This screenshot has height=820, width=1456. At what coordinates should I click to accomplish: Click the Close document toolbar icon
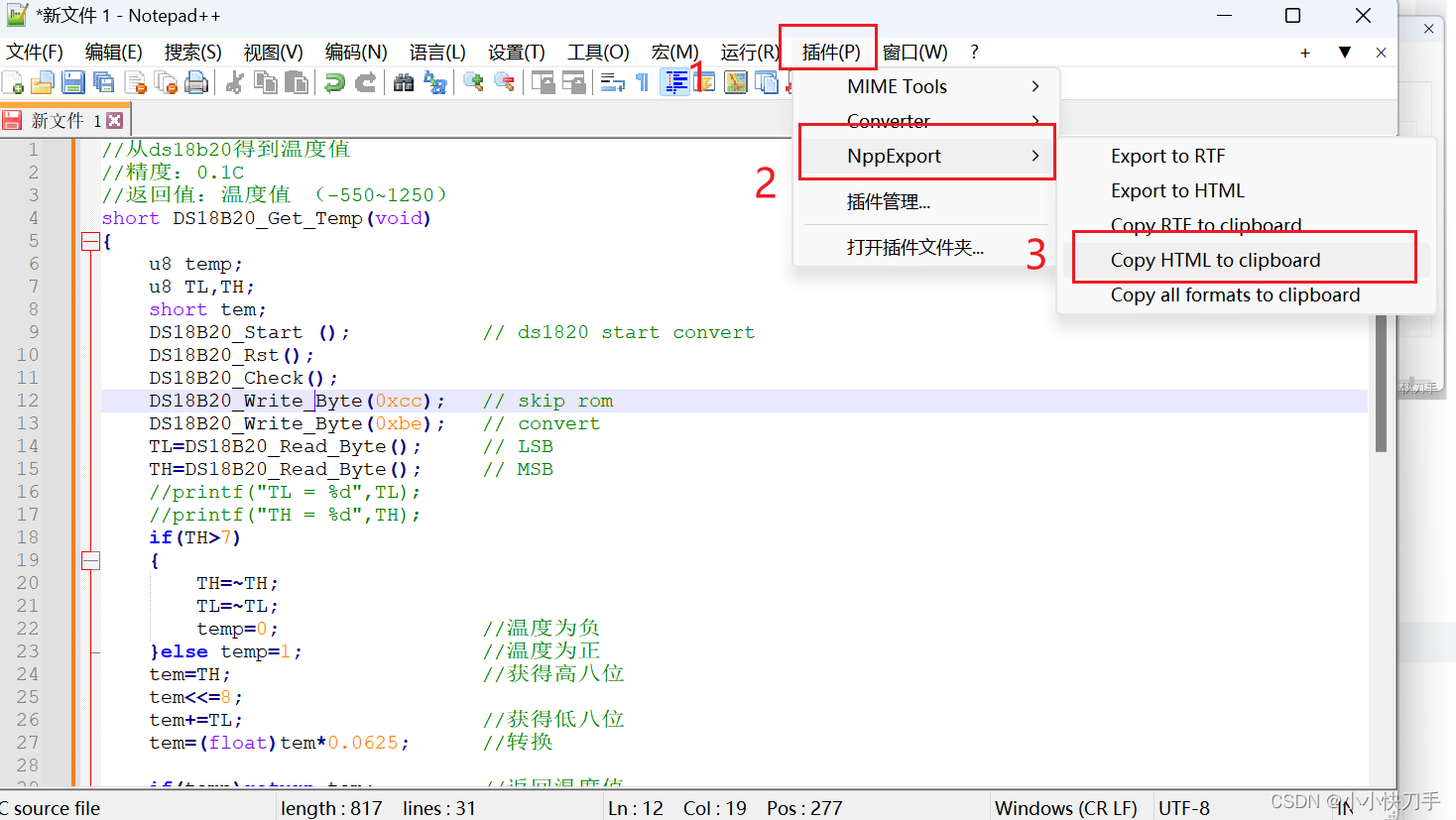click(x=135, y=82)
